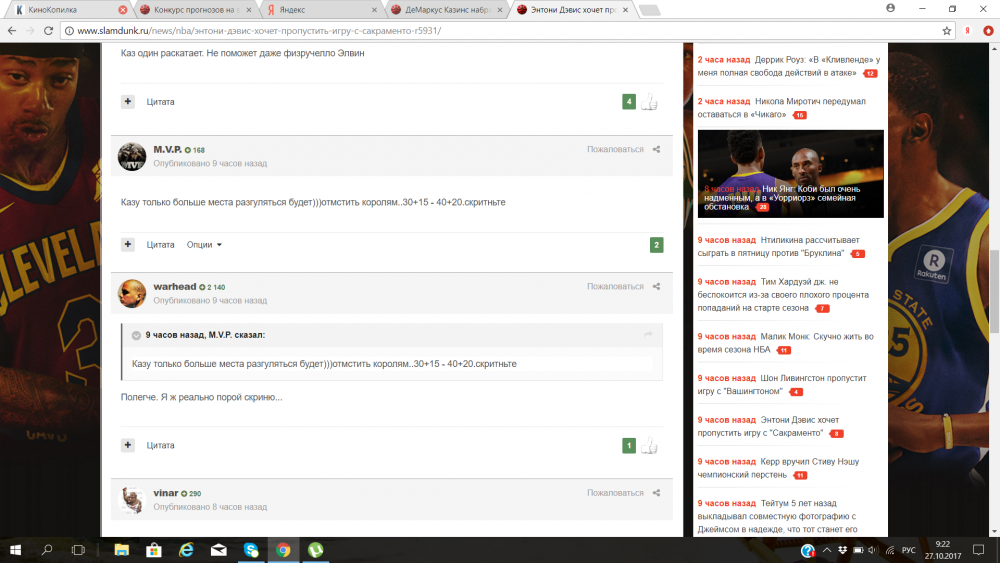
Task: Show hidden system tray icons
Action: pos(826,550)
